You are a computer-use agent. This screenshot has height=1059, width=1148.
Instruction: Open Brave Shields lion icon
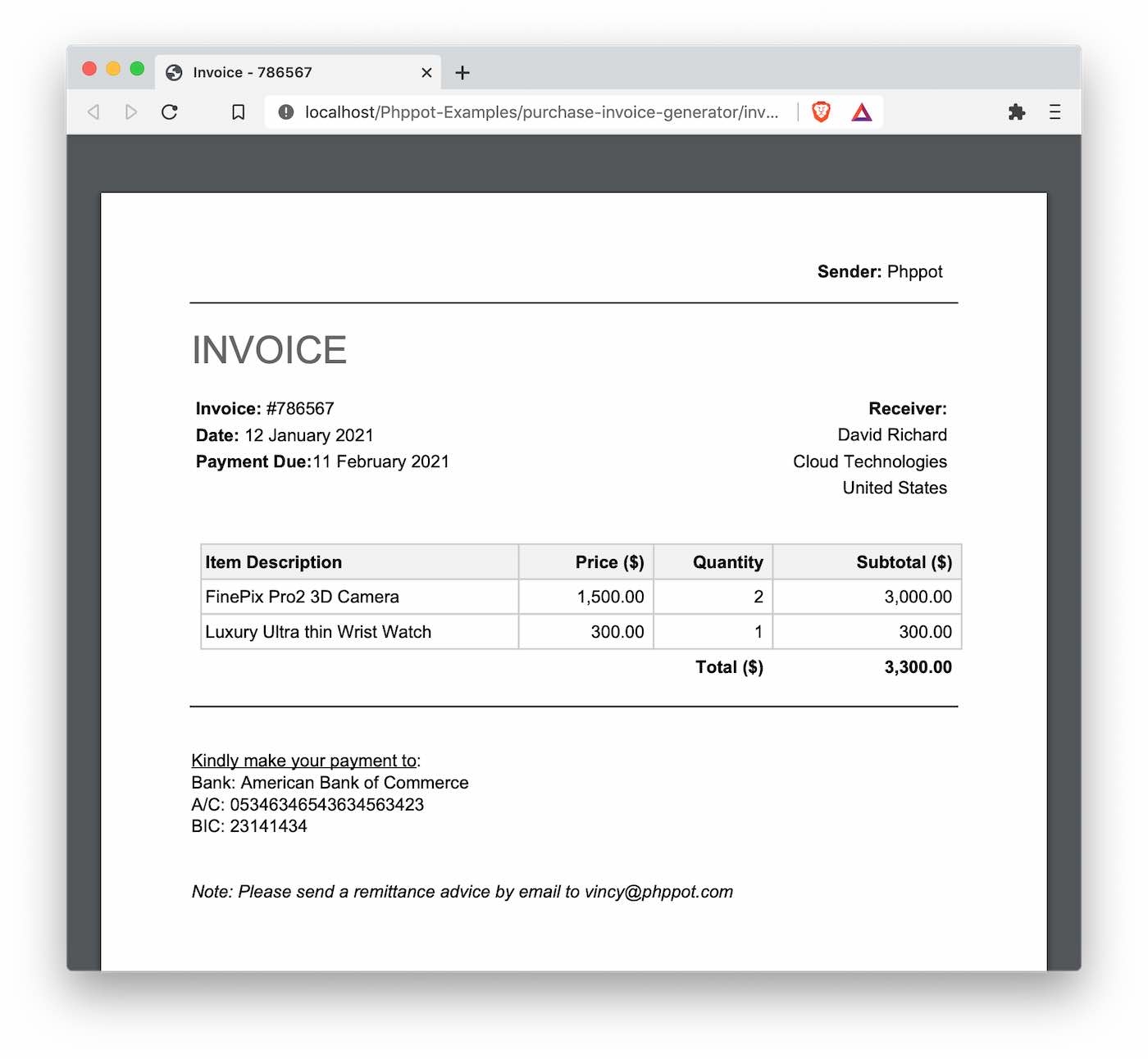tap(821, 112)
